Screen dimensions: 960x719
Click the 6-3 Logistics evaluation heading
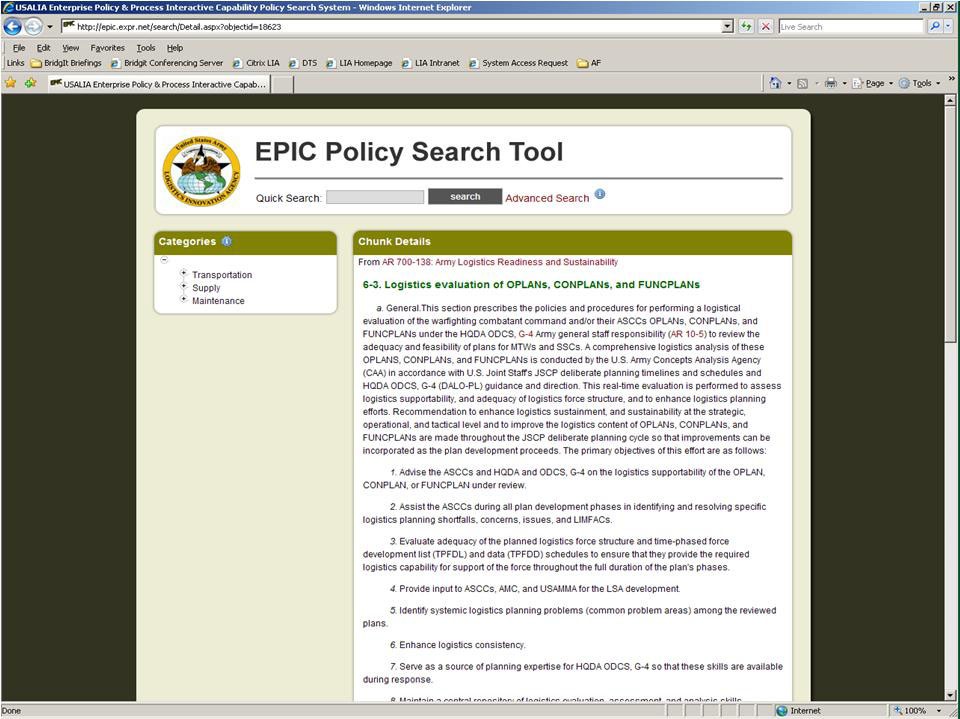(x=531, y=285)
